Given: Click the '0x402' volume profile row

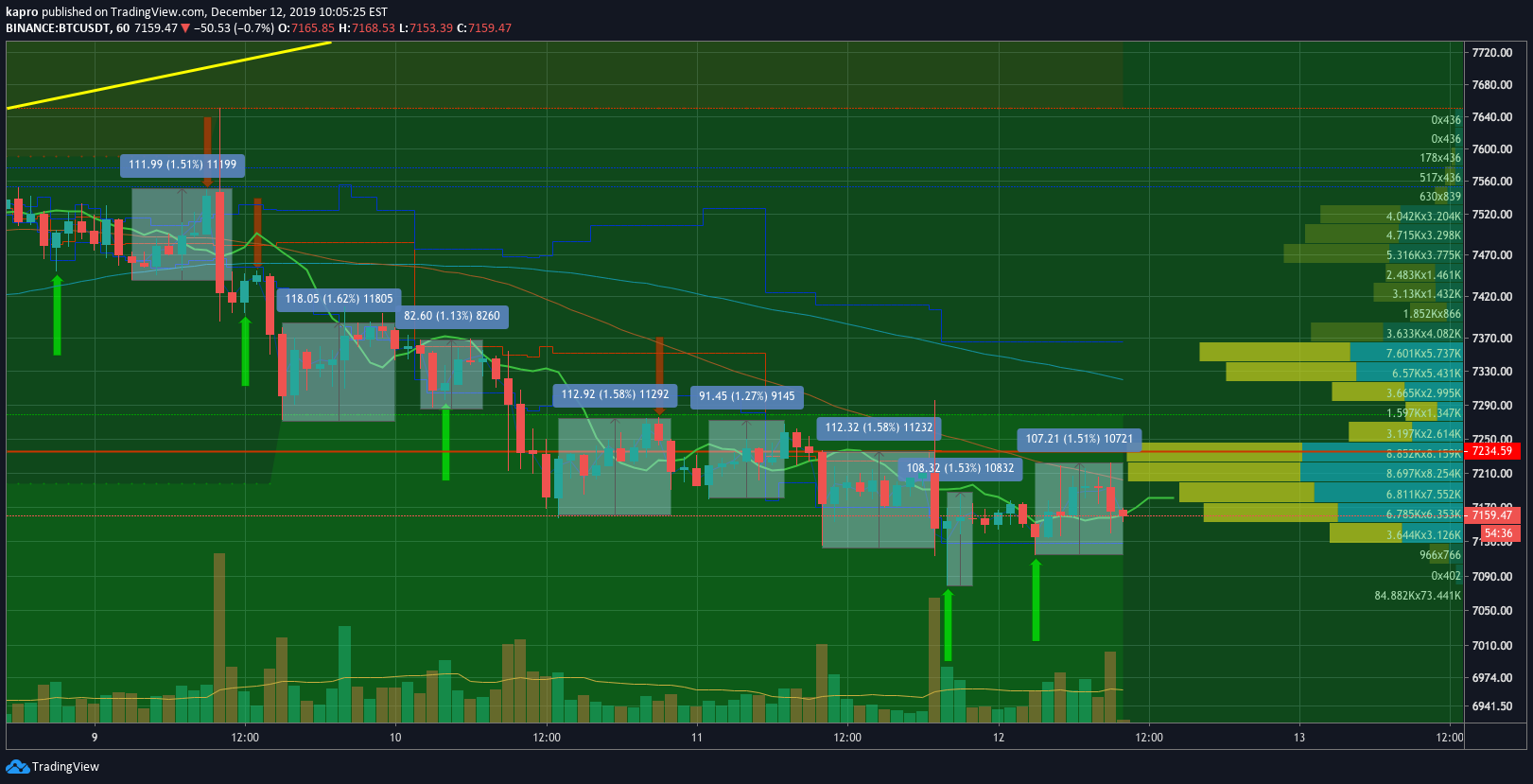Looking at the screenshot, I should pos(1446,576).
